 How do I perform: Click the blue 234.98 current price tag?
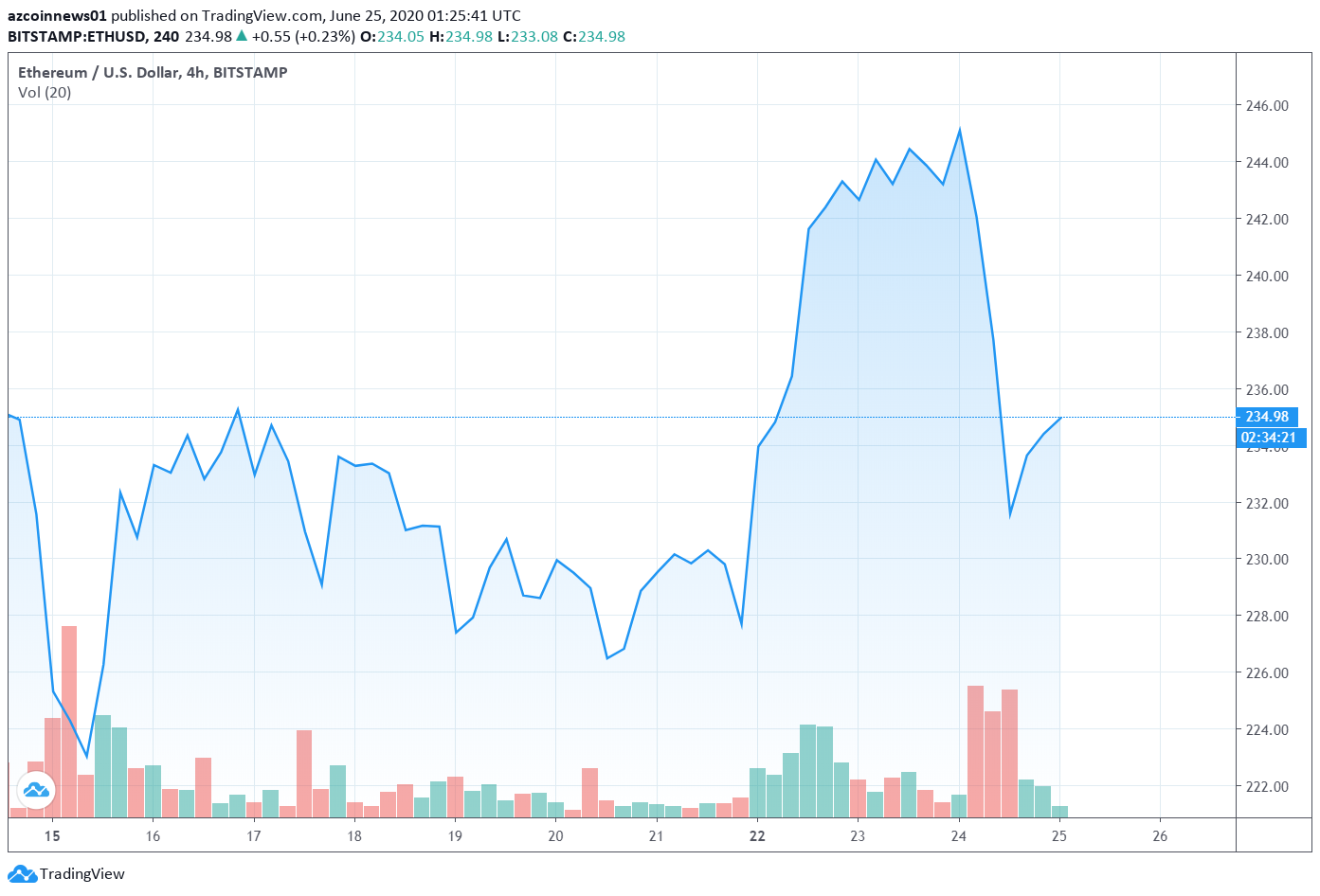point(1267,417)
